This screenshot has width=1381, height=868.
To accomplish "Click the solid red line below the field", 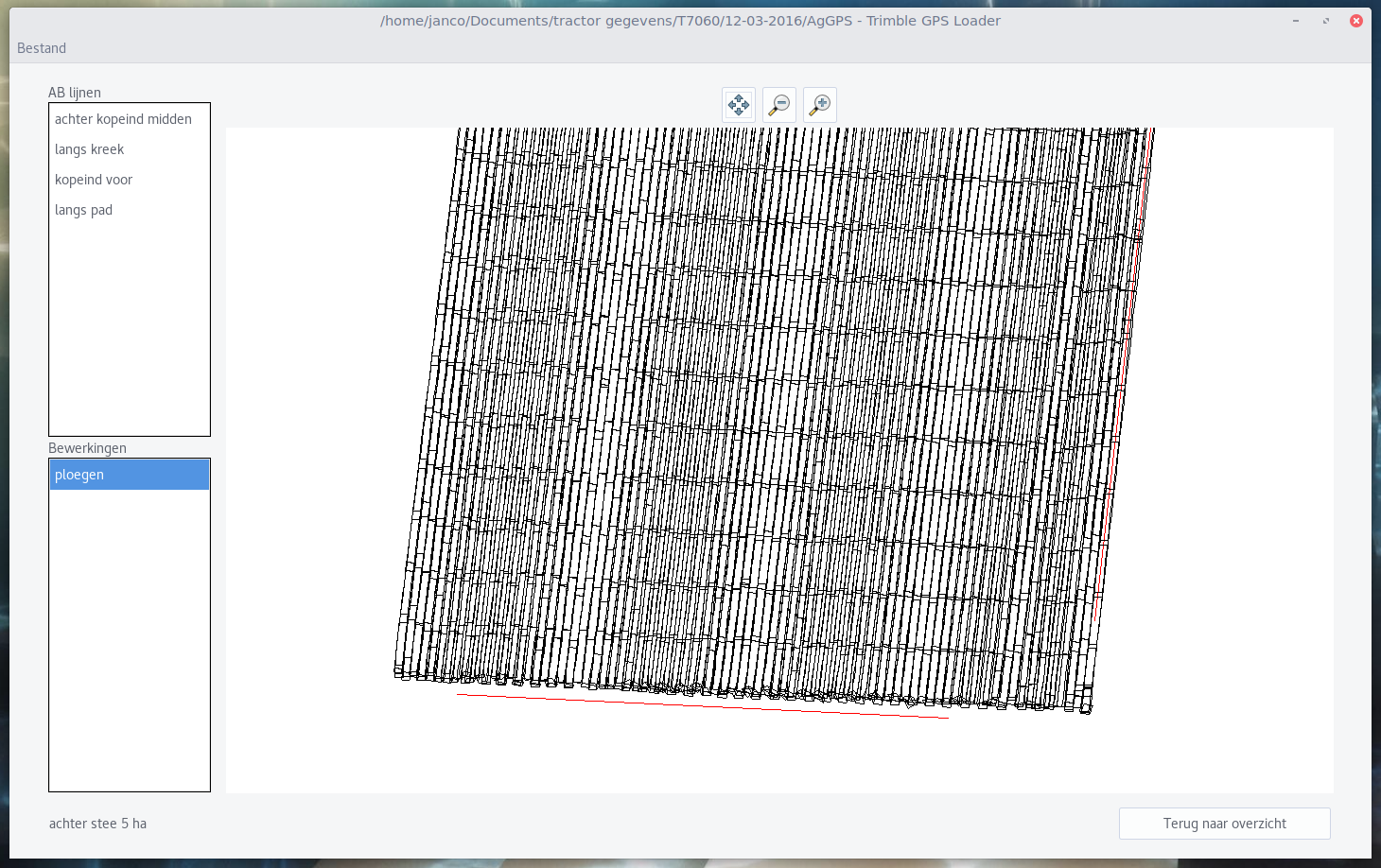I will coord(700,705).
